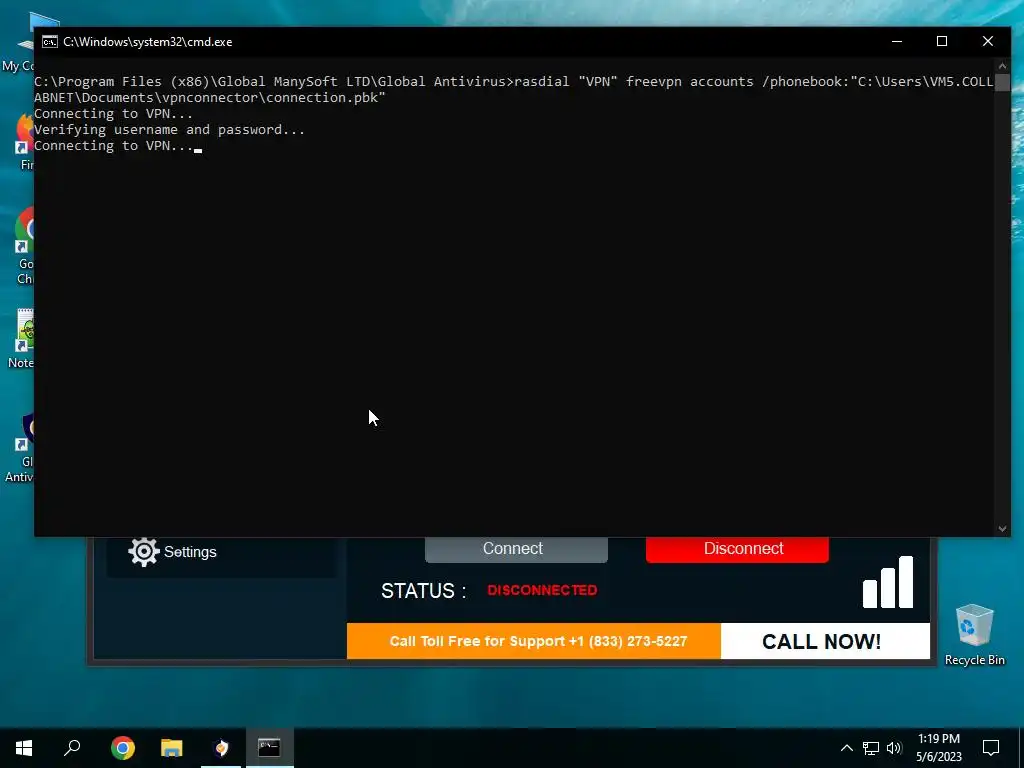Screen dimensions: 1024x768
Task: Click the console scrollbar up arrow
Action: pos(1002,65)
